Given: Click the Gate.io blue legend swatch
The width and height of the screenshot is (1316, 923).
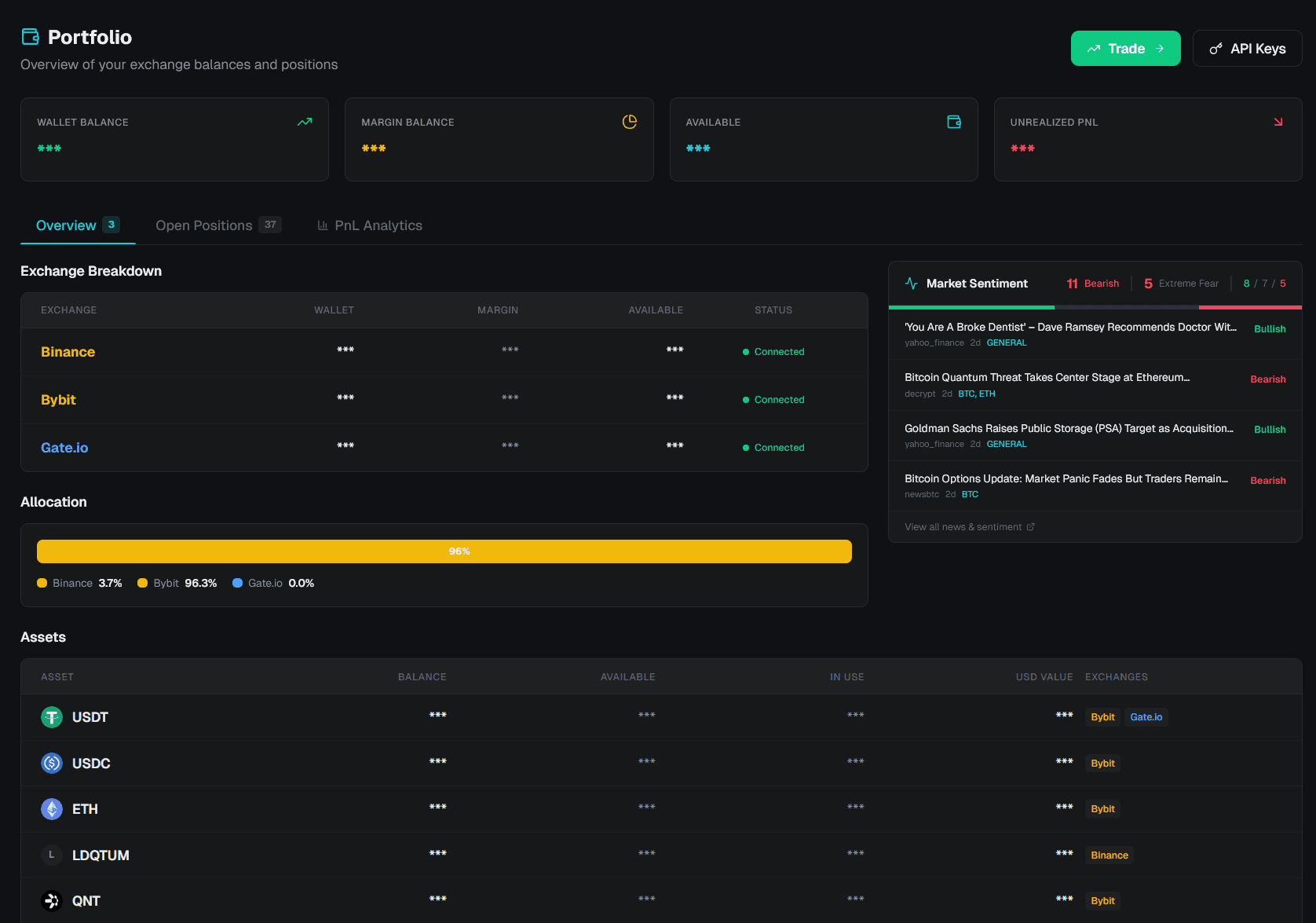Looking at the screenshot, I should click(237, 583).
